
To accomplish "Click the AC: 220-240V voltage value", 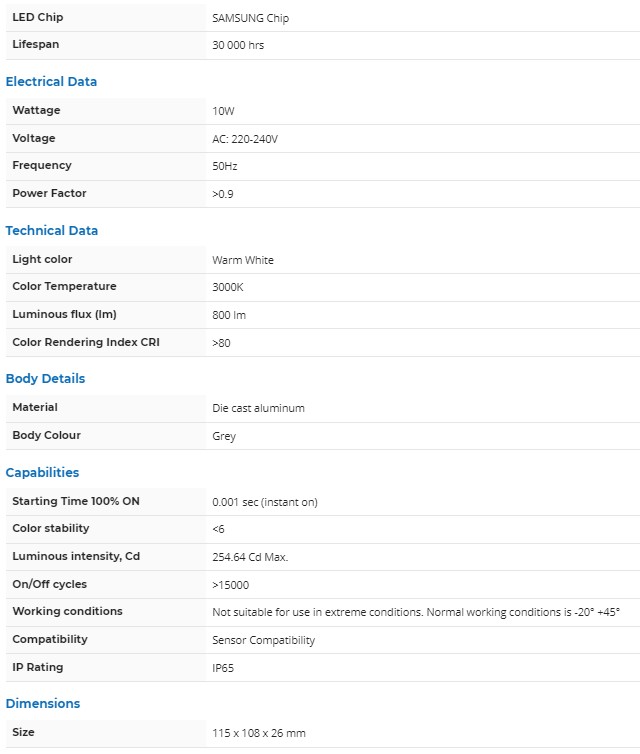I will 245,139.
